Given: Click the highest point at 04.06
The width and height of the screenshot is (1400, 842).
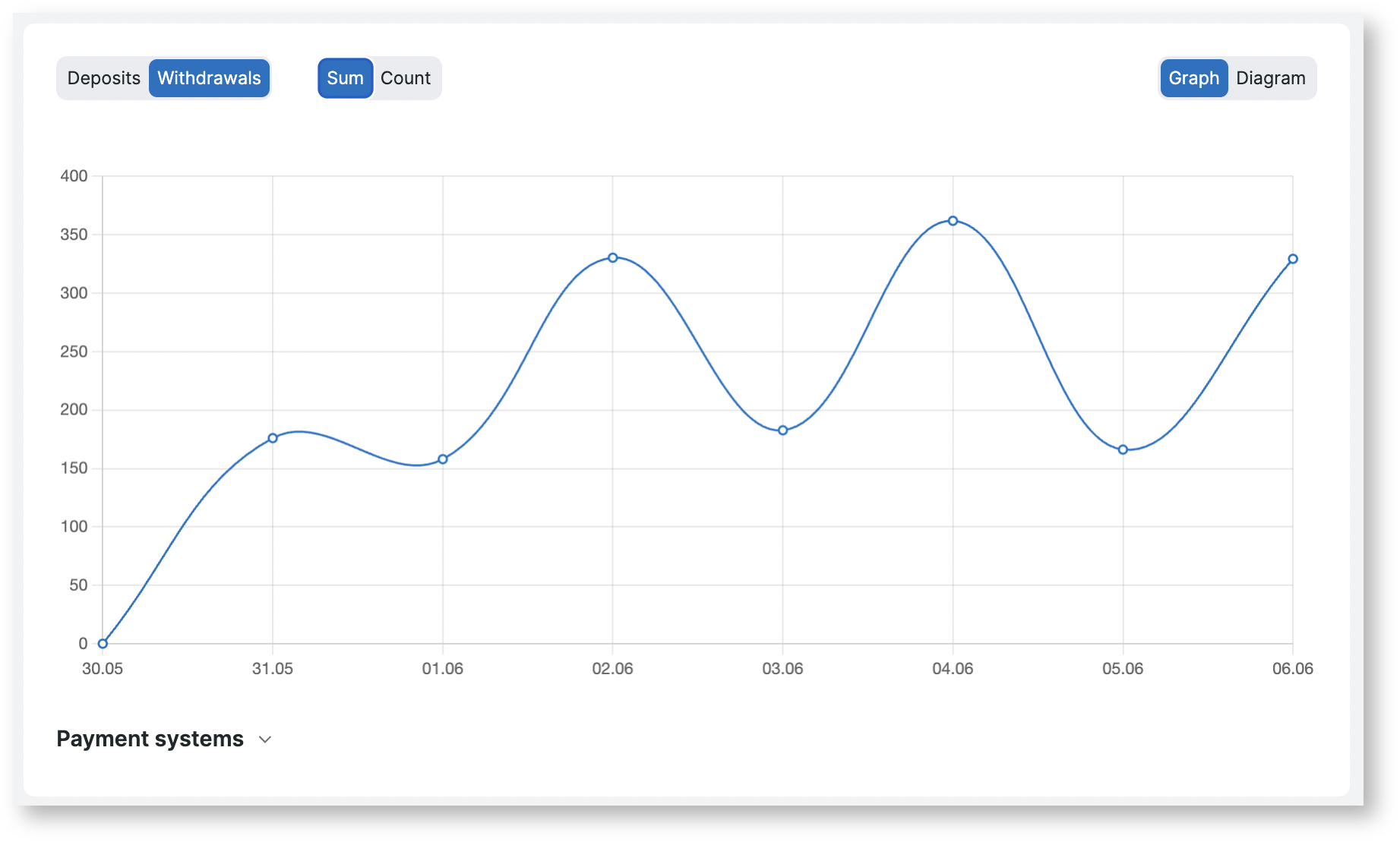Looking at the screenshot, I should 953,221.
